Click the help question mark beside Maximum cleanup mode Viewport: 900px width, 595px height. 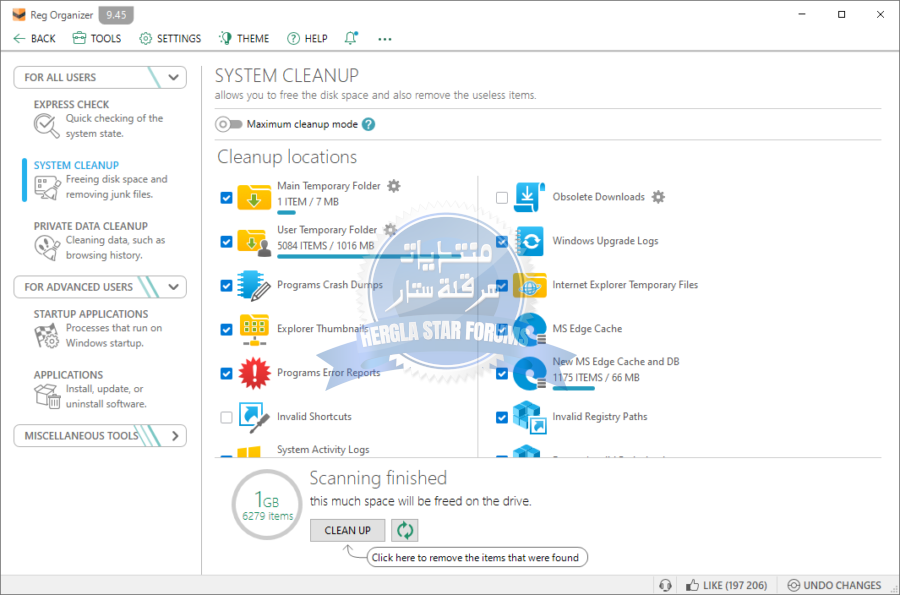[x=368, y=124]
